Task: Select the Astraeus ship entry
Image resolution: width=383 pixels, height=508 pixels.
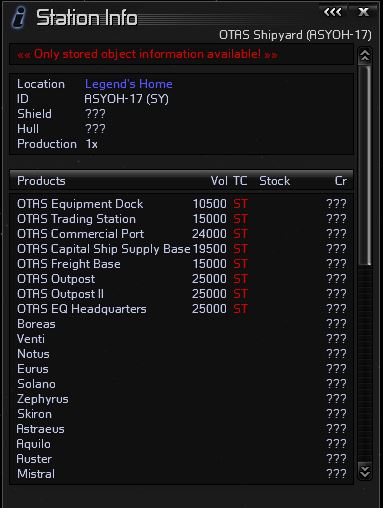Action: pos(181,429)
